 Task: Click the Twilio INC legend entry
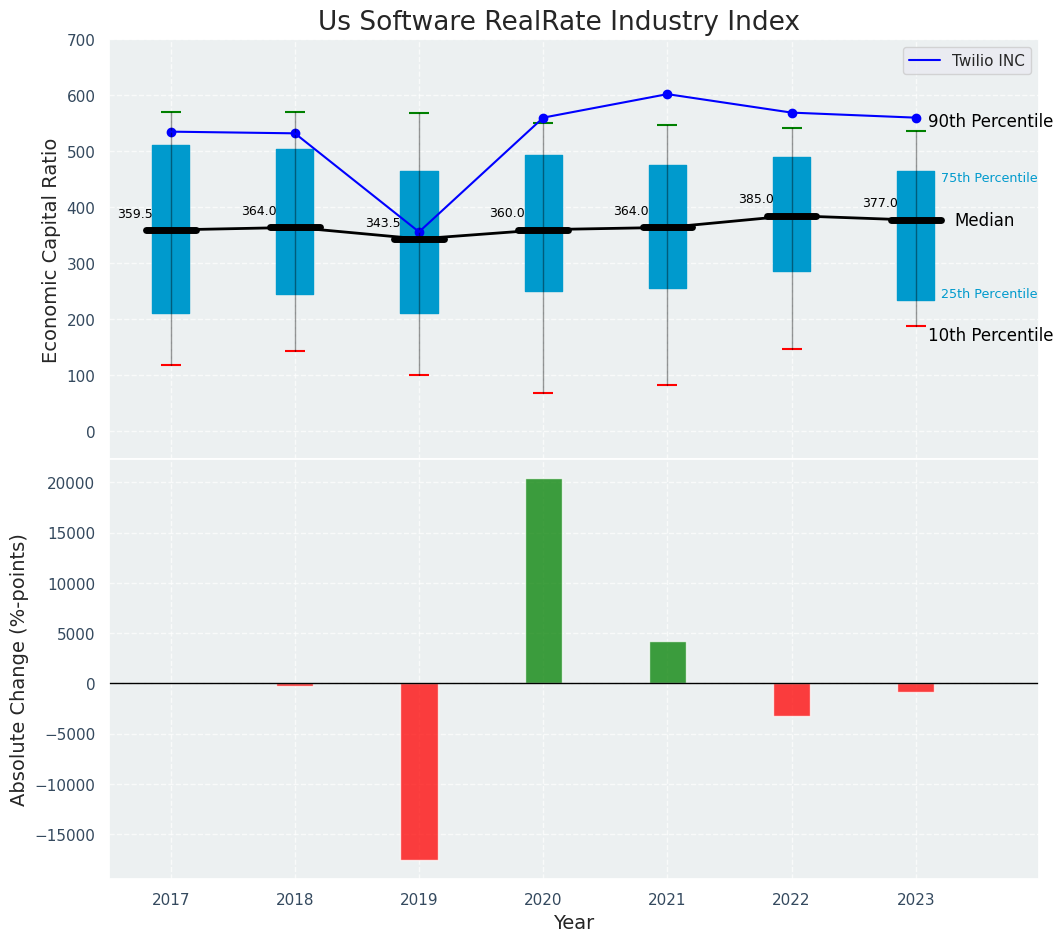[x=966, y=61]
